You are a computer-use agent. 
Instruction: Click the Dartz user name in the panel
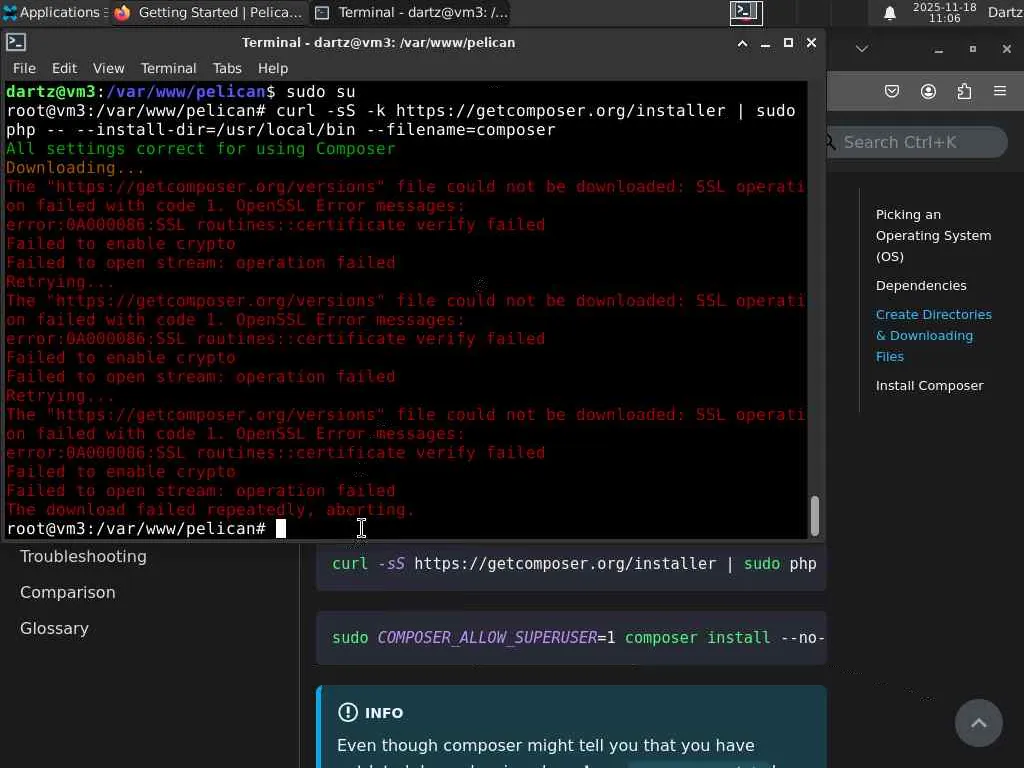tap(1005, 12)
